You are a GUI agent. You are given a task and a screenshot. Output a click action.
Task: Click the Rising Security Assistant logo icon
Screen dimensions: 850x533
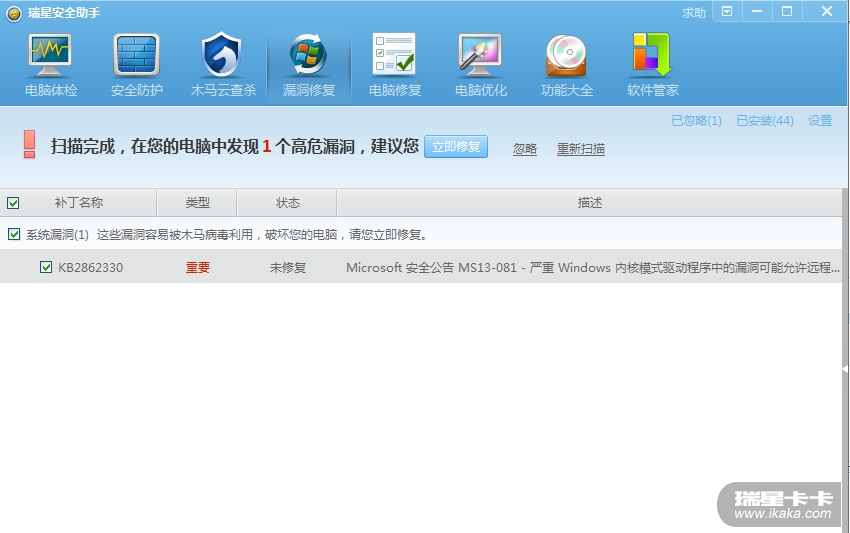click(14, 13)
